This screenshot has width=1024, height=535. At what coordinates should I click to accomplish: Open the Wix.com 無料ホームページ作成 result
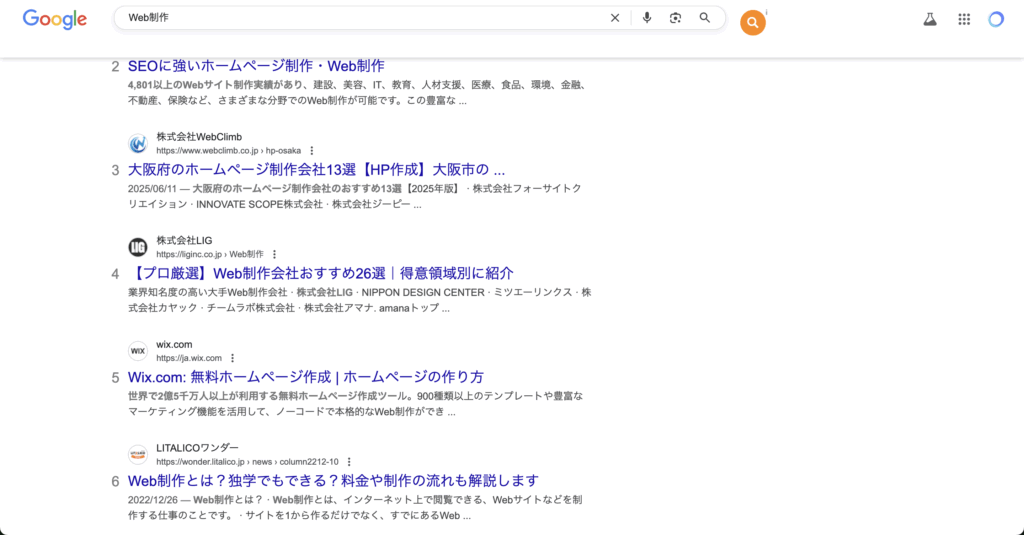tap(306, 377)
